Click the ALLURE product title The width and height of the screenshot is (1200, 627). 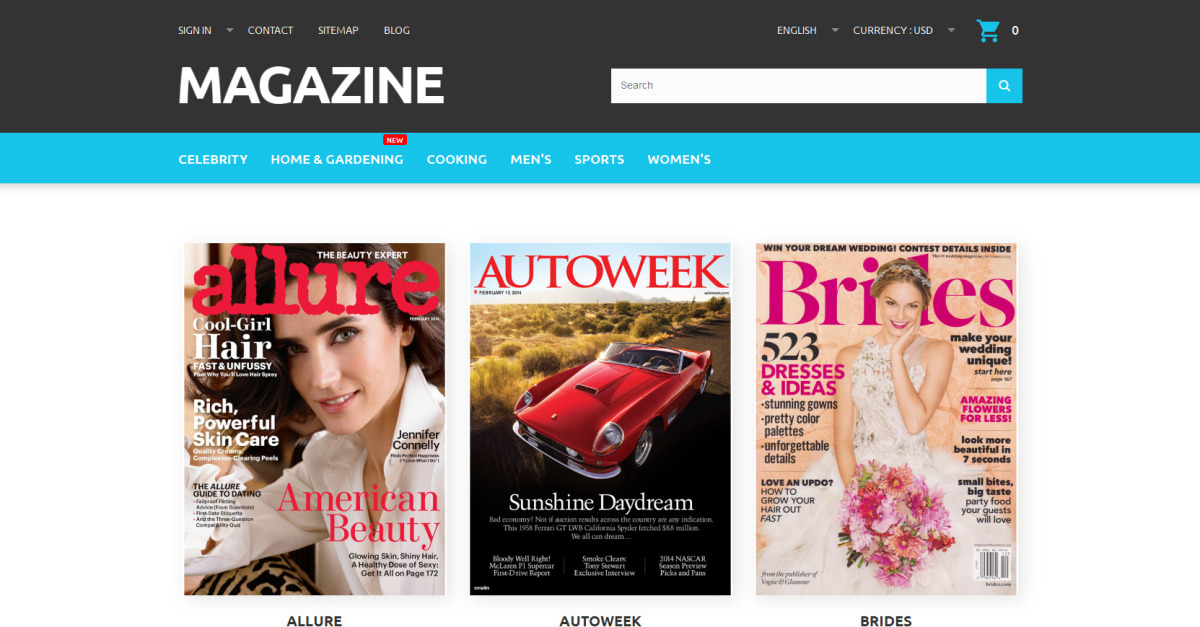point(314,621)
